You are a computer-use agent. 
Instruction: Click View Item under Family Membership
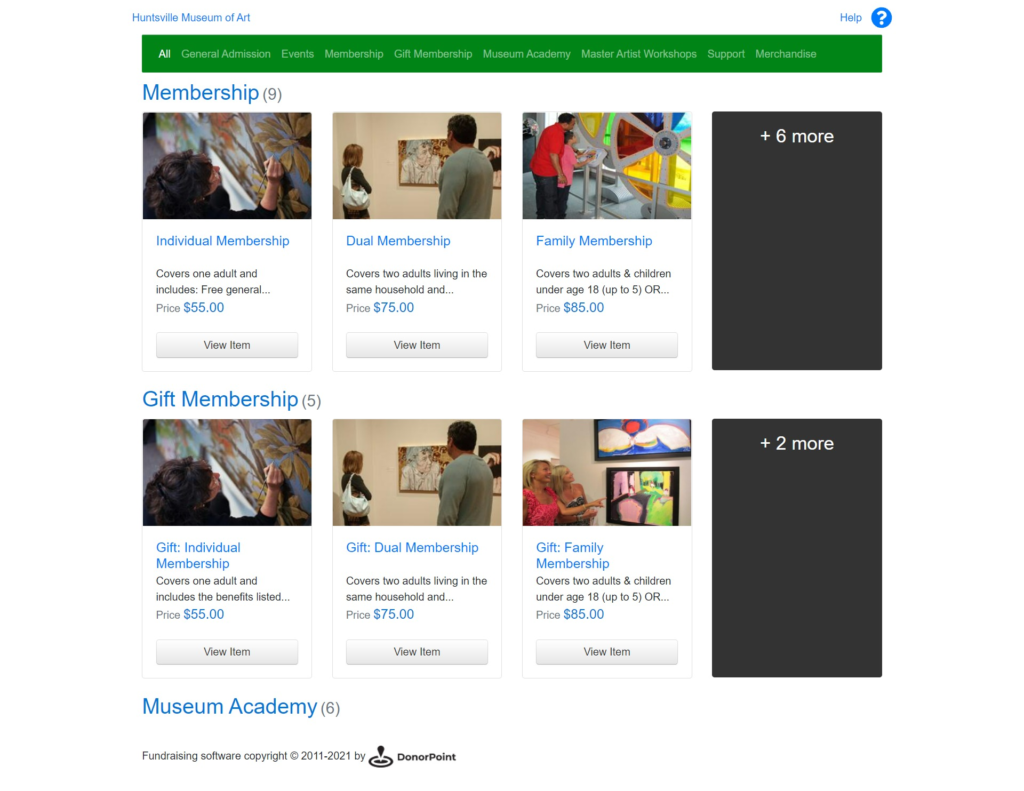pos(607,345)
